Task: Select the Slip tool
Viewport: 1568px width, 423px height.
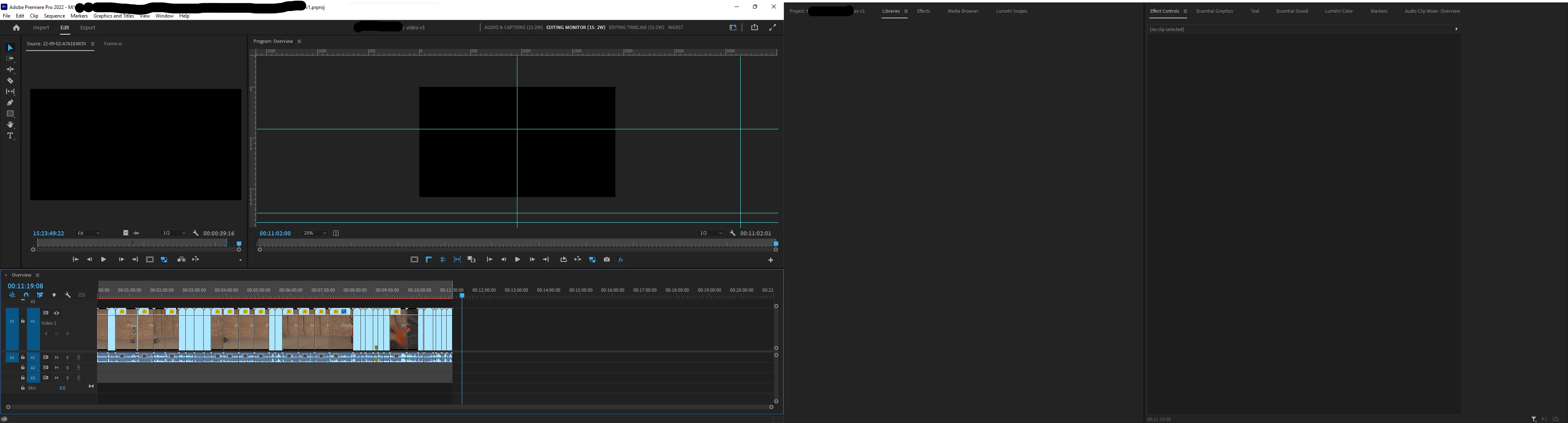Action: point(10,92)
